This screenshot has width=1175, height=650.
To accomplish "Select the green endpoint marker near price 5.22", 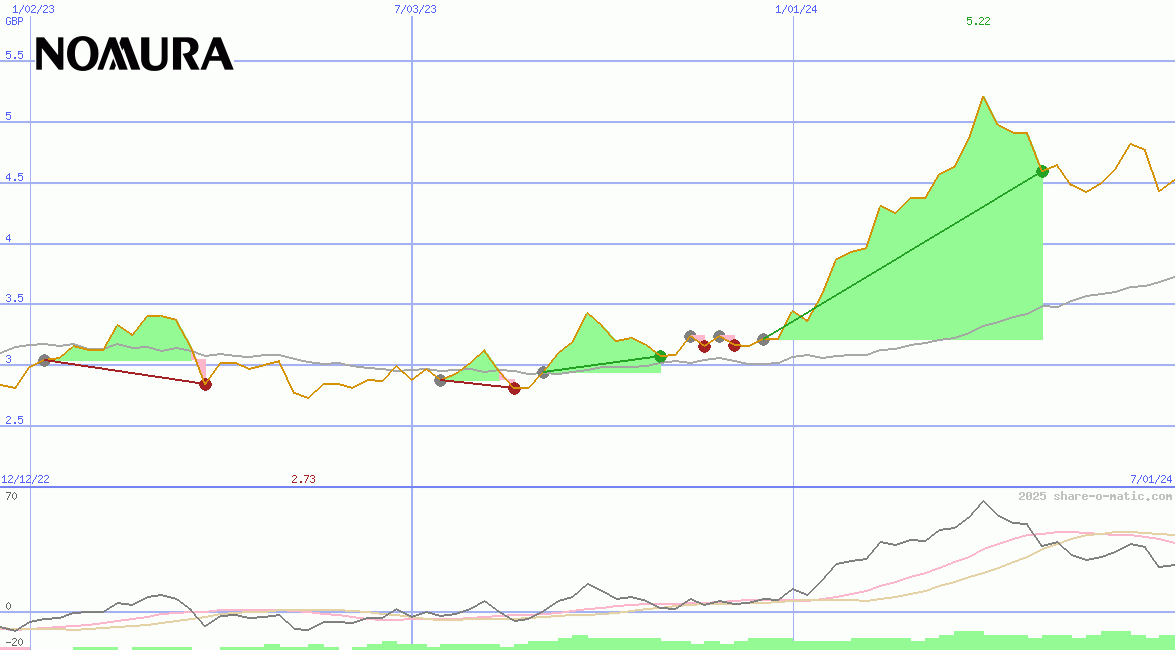I will click(1042, 171).
